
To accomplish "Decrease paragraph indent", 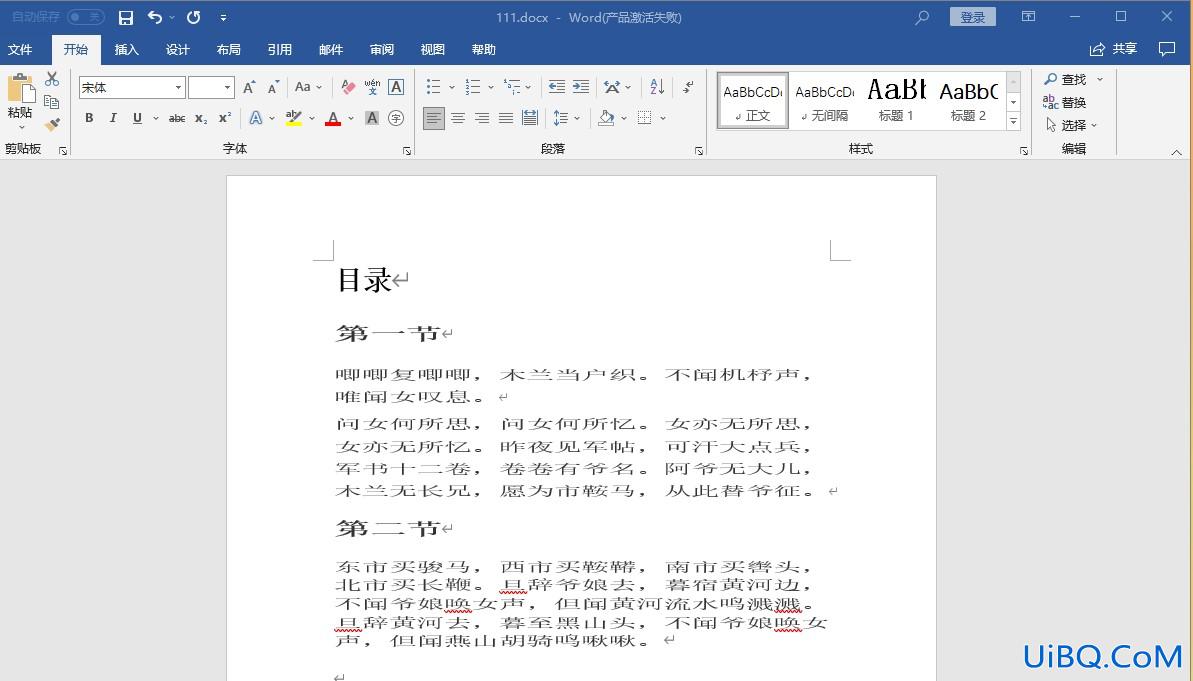I will [556, 87].
